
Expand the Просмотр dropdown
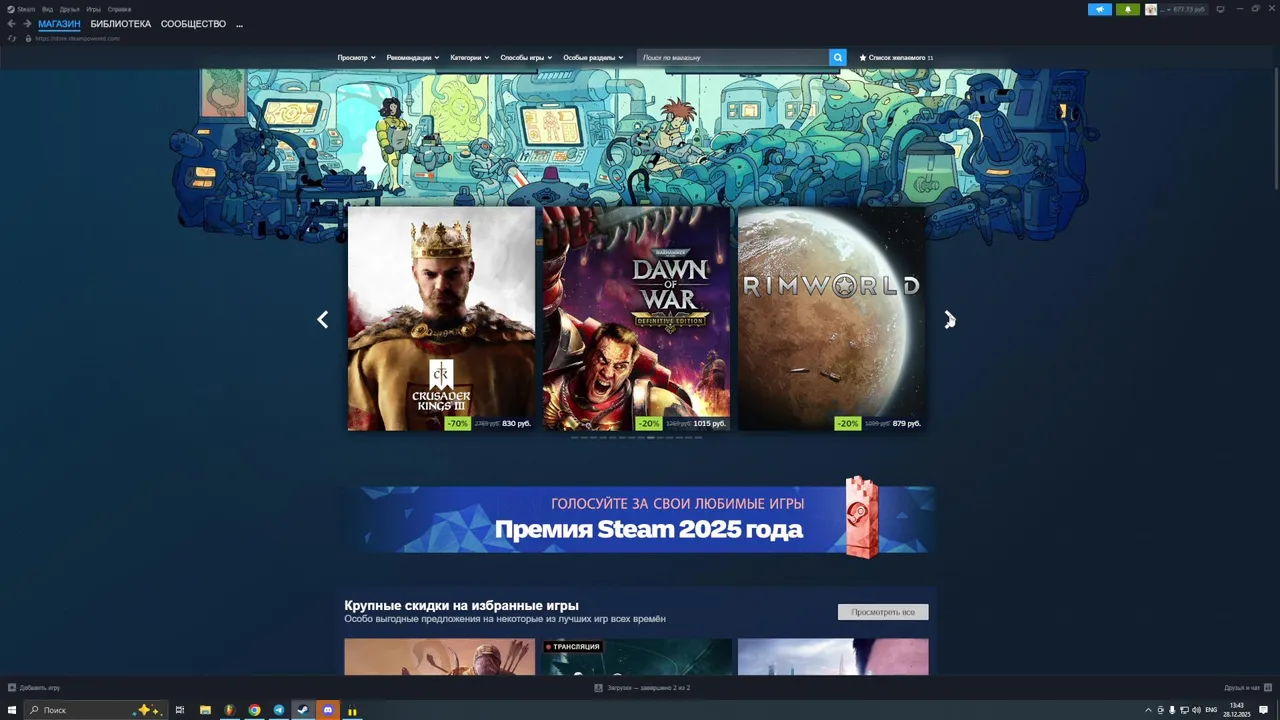[x=356, y=58]
